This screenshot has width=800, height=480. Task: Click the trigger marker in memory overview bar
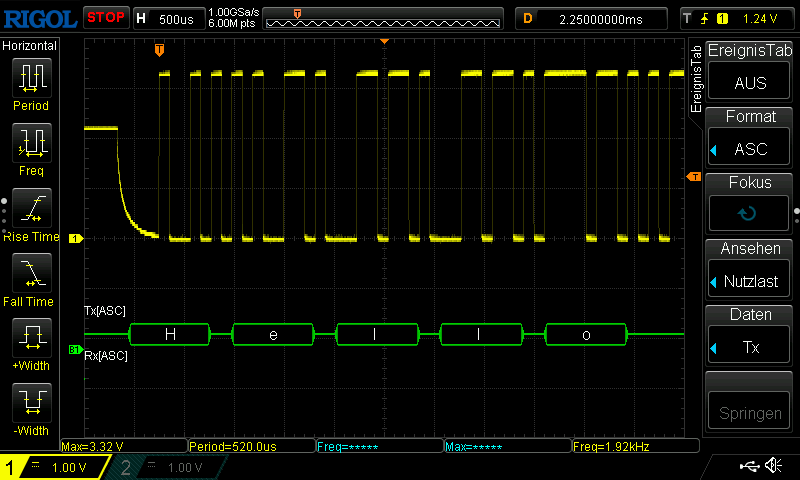297,13
